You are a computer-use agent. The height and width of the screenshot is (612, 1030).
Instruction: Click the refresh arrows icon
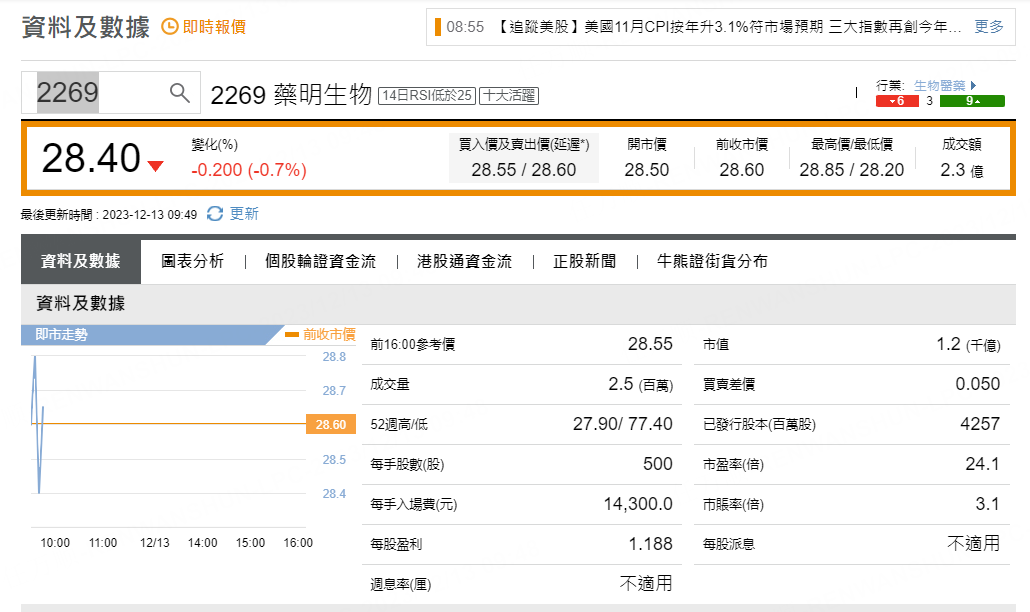(215, 213)
